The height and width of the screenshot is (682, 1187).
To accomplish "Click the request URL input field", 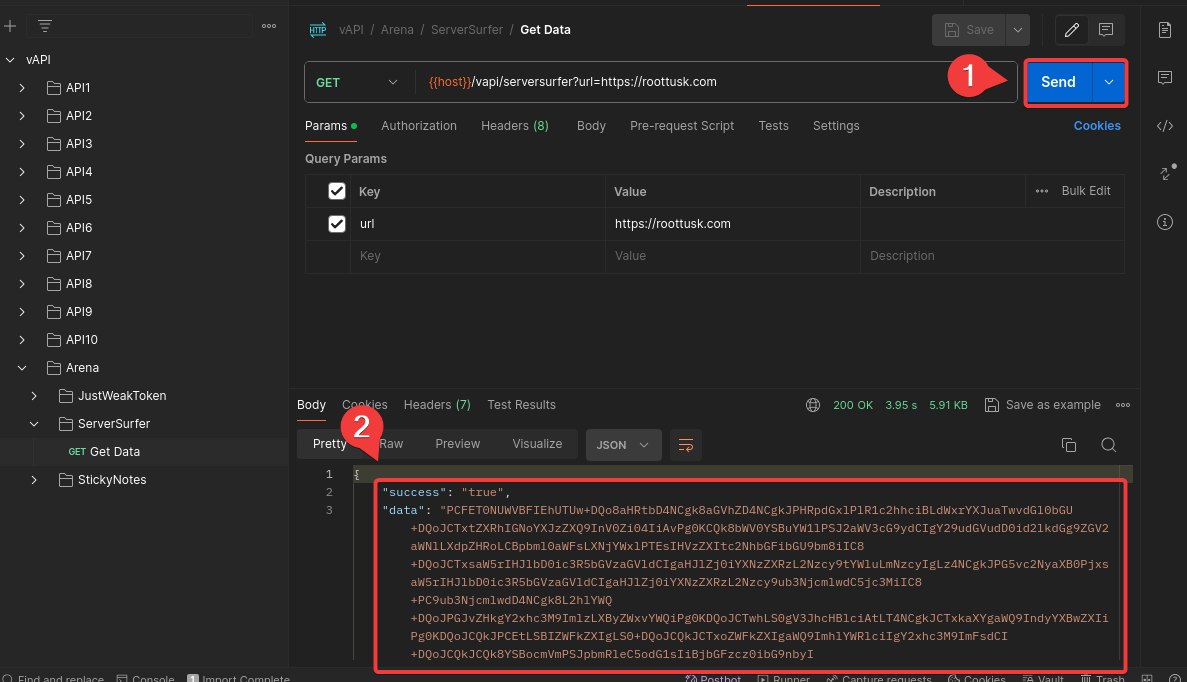I will point(700,82).
